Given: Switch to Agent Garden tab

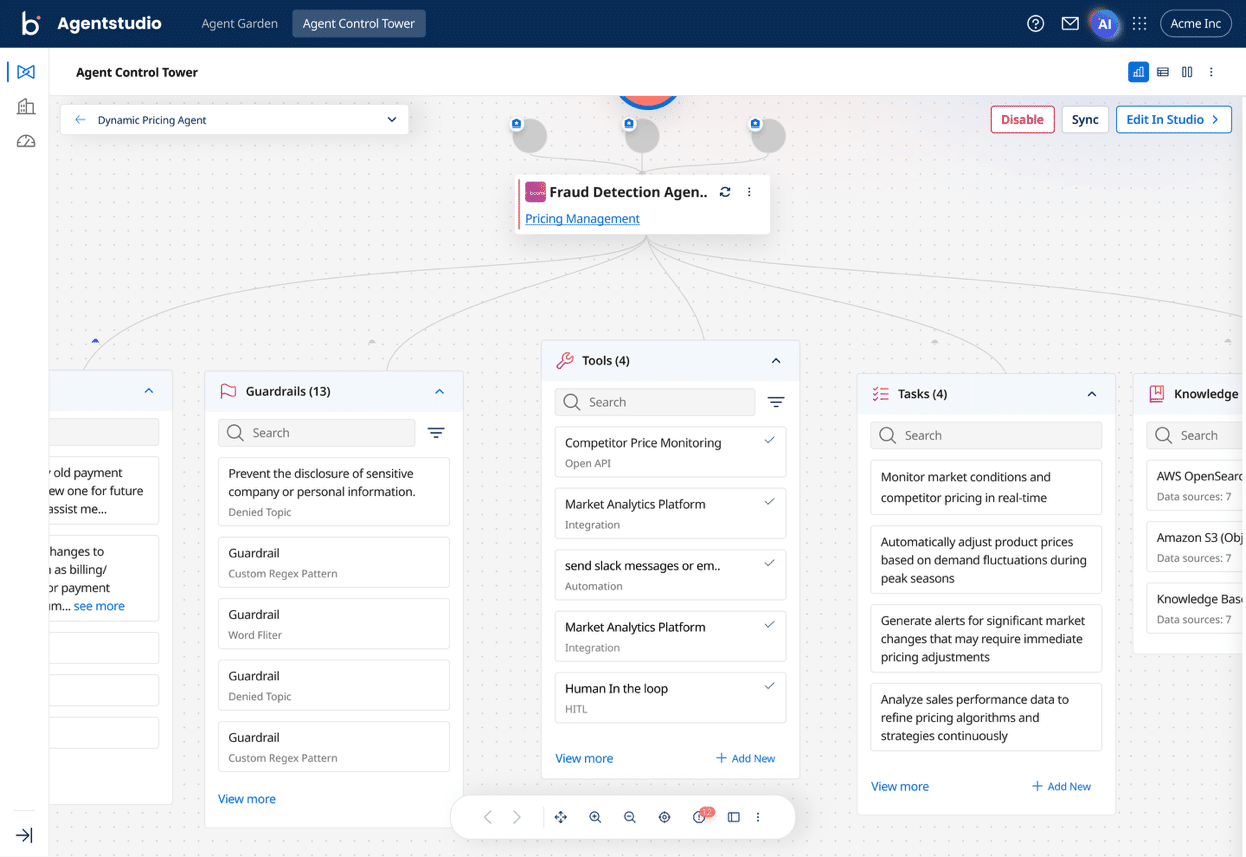Looking at the screenshot, I should [x=240, y=23].
